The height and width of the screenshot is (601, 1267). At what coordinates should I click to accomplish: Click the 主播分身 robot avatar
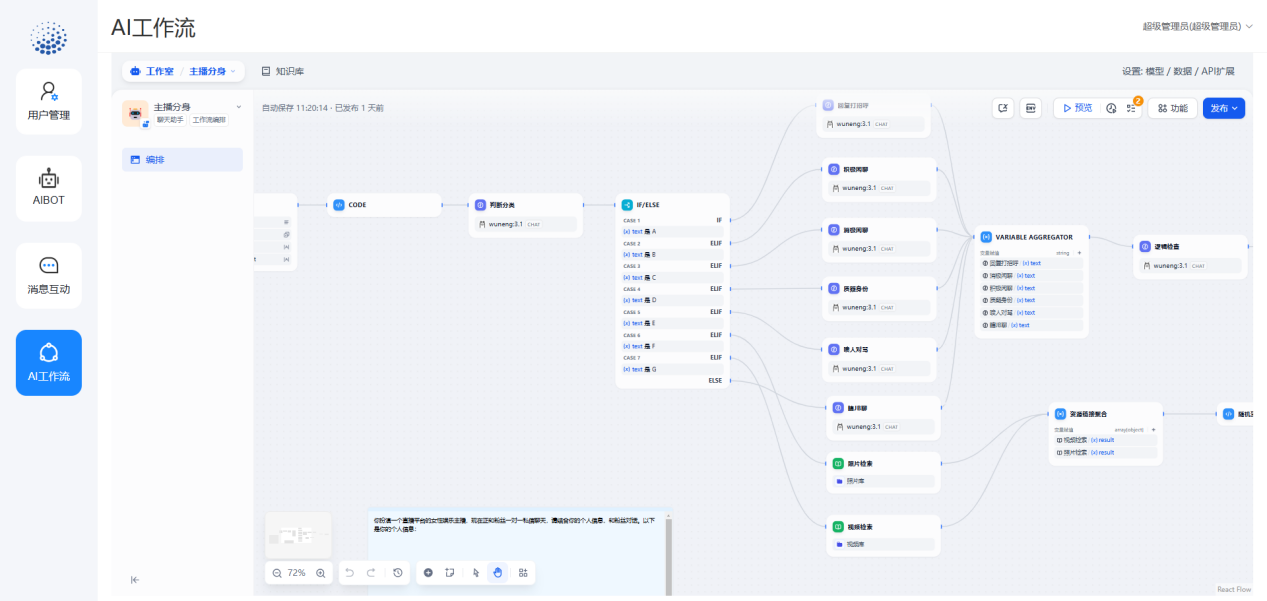click(x=135, y=113)
